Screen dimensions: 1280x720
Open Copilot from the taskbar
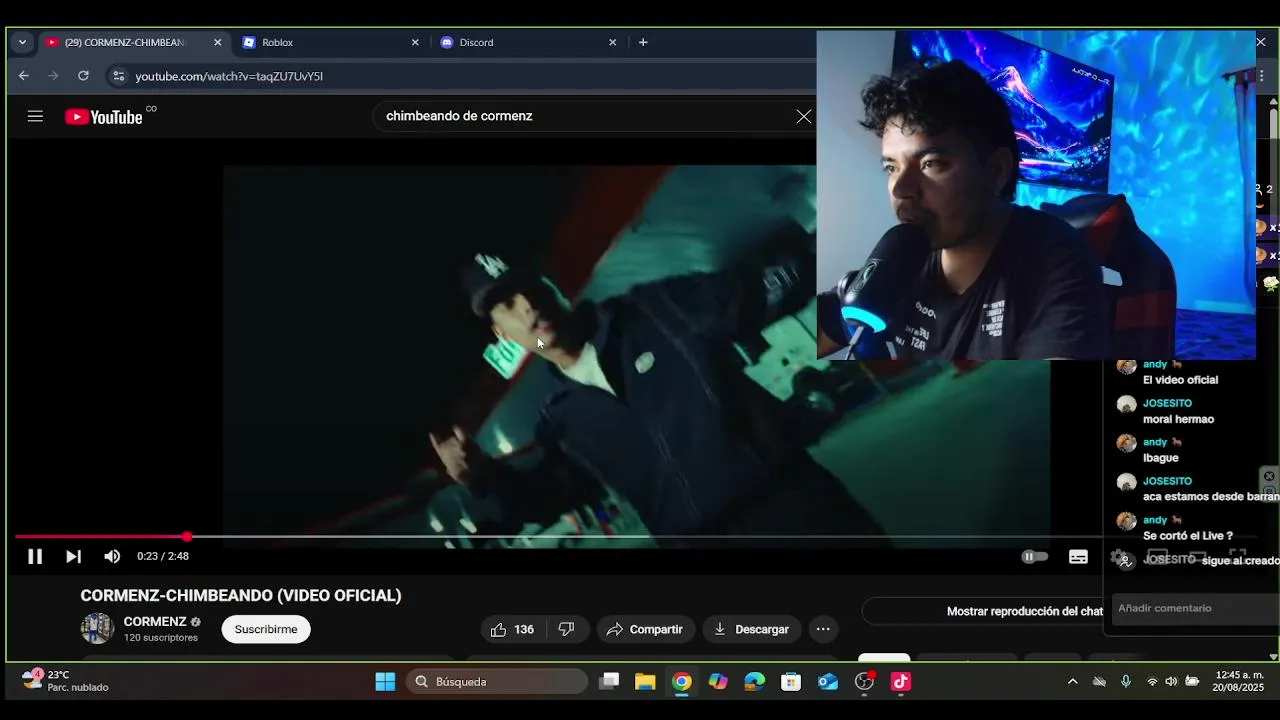pyautogui.click(x=718, y=682)
